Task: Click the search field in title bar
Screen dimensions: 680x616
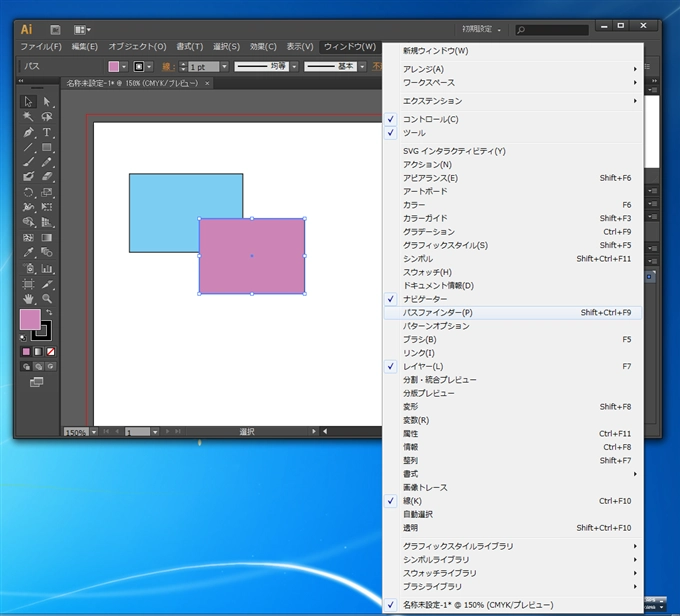Action: pyautogui.click(x=552, y=29)
